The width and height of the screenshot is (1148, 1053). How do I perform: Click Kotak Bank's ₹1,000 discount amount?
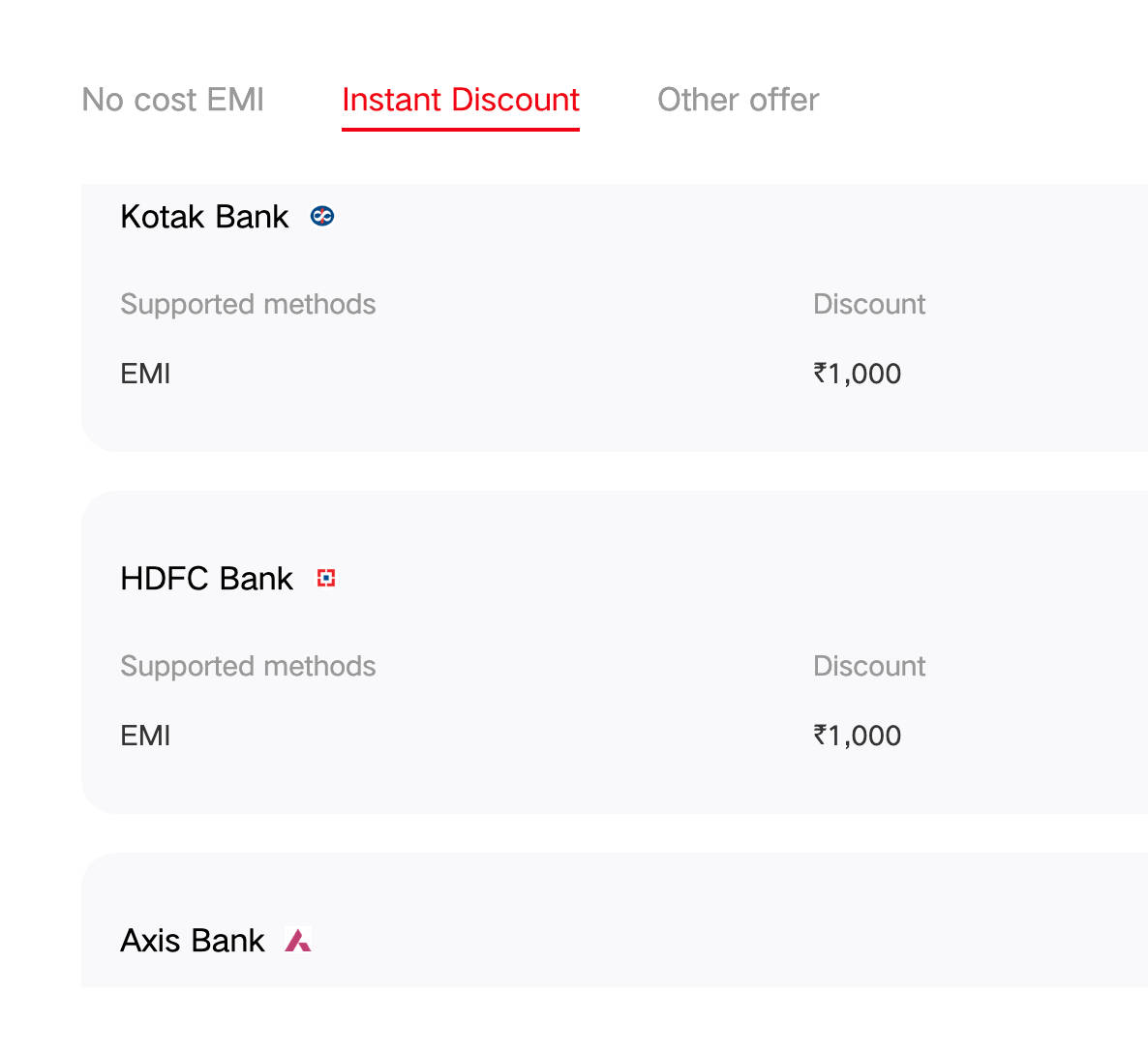858,374
